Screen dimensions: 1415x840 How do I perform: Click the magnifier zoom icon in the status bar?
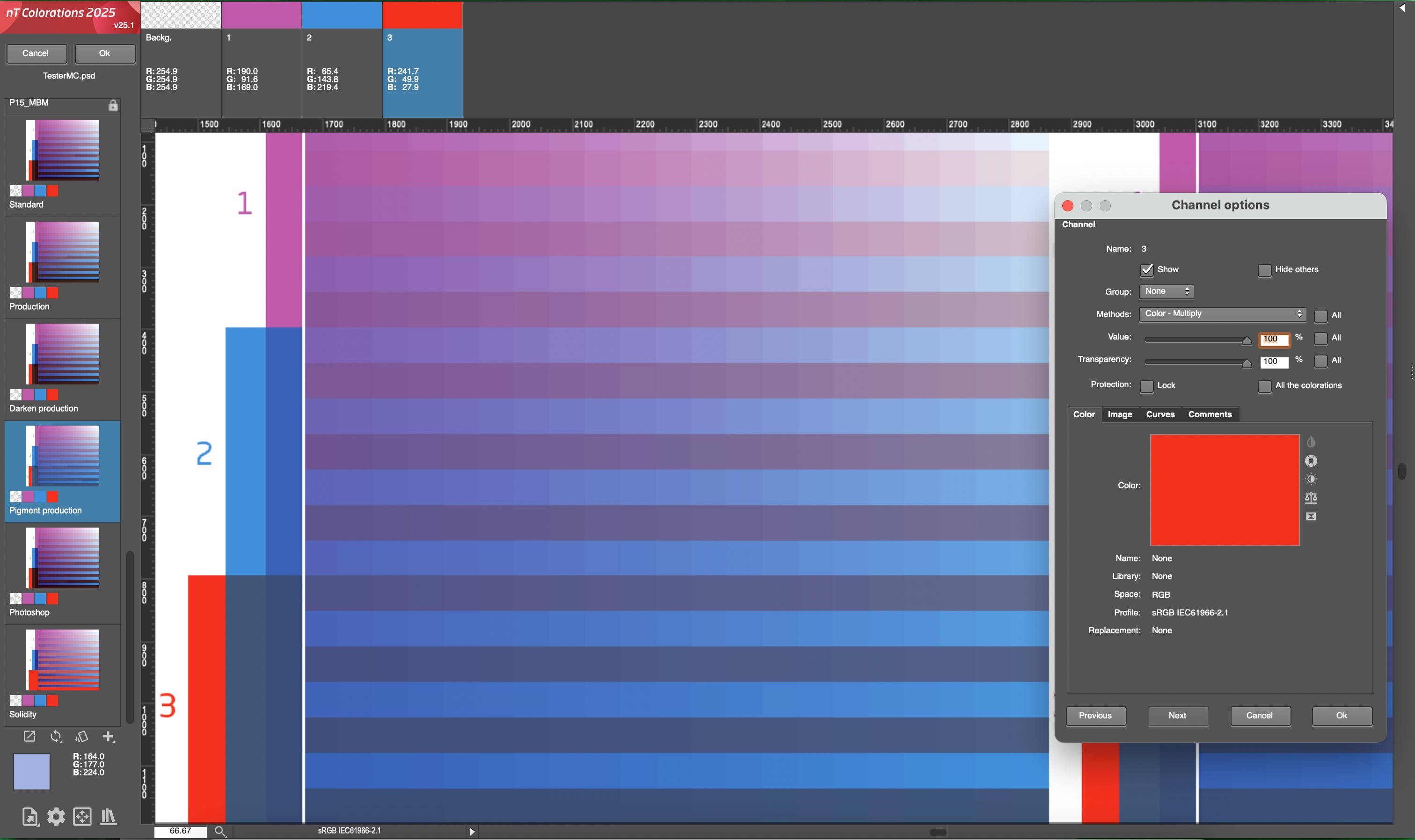[x=220, y=831]
